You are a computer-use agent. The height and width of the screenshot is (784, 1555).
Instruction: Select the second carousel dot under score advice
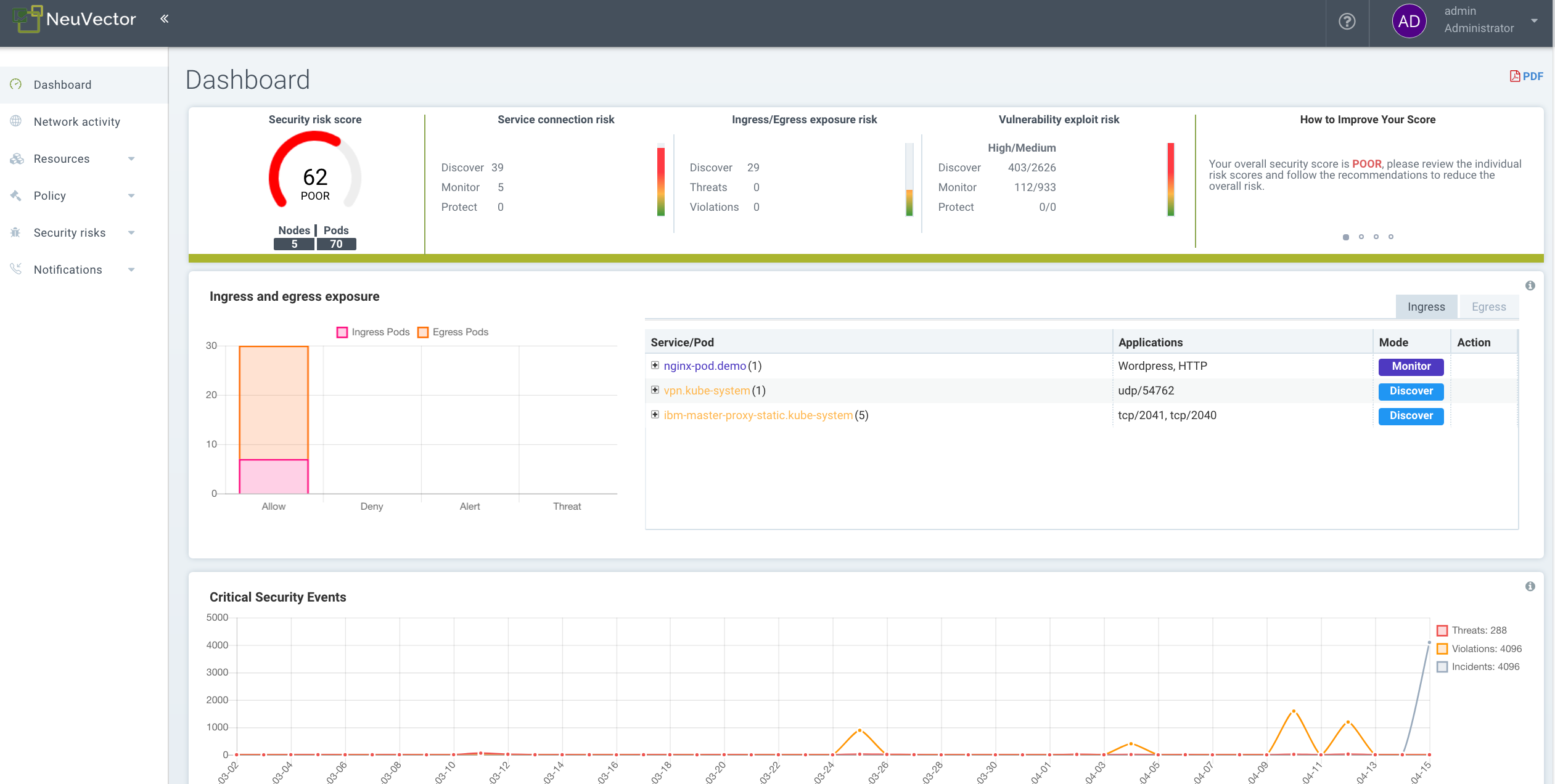pyautogui.click(x=1361, y=237)
